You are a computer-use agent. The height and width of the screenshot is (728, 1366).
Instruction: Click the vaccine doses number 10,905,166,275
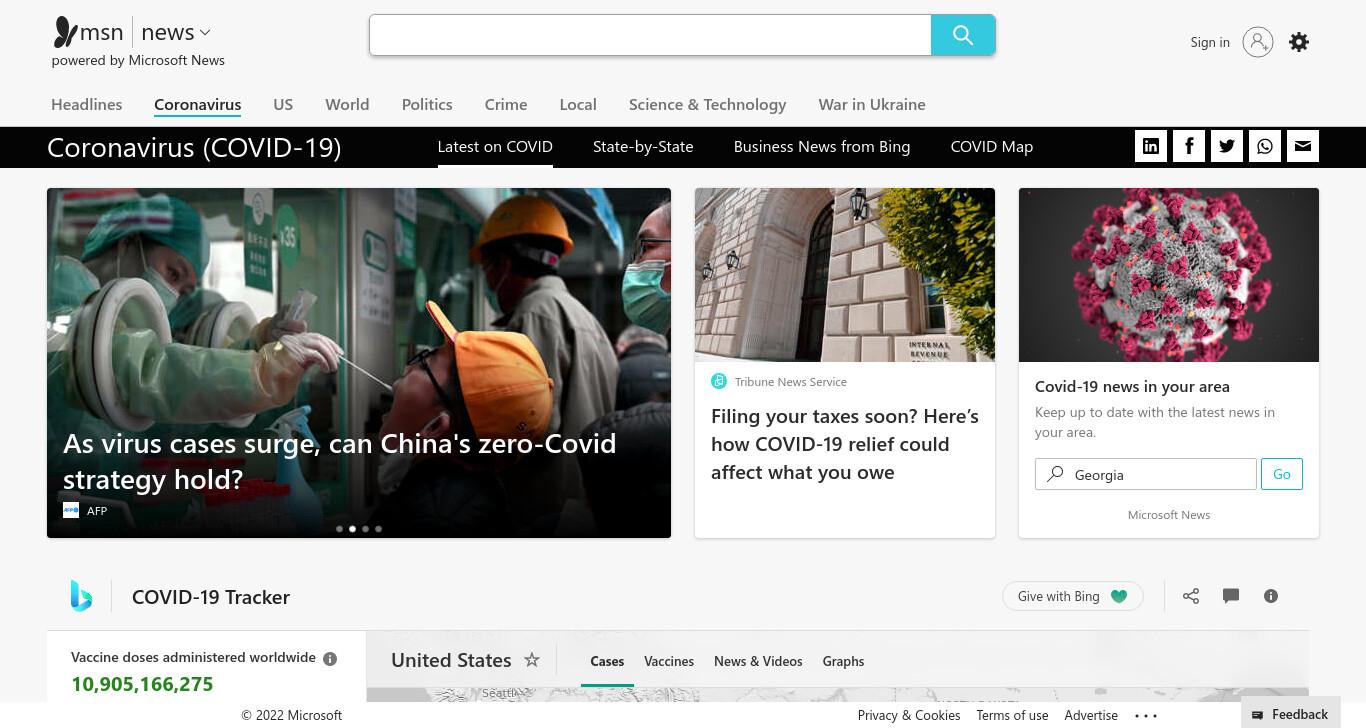point(142,684)
